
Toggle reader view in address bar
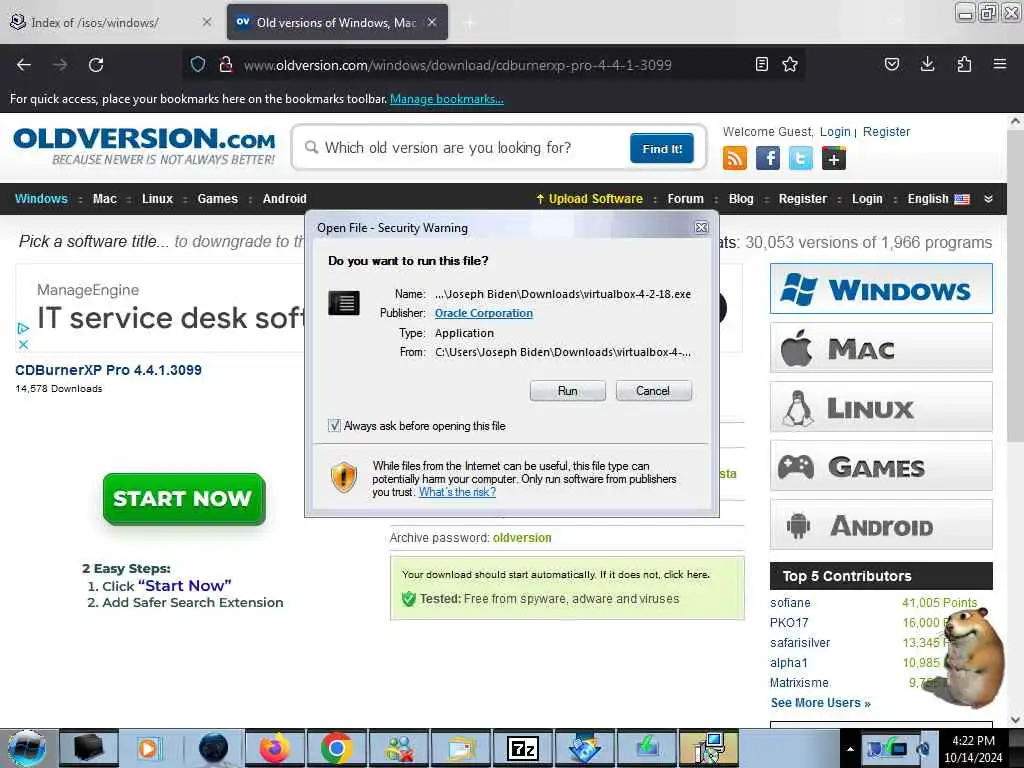[x=761, y=64]
